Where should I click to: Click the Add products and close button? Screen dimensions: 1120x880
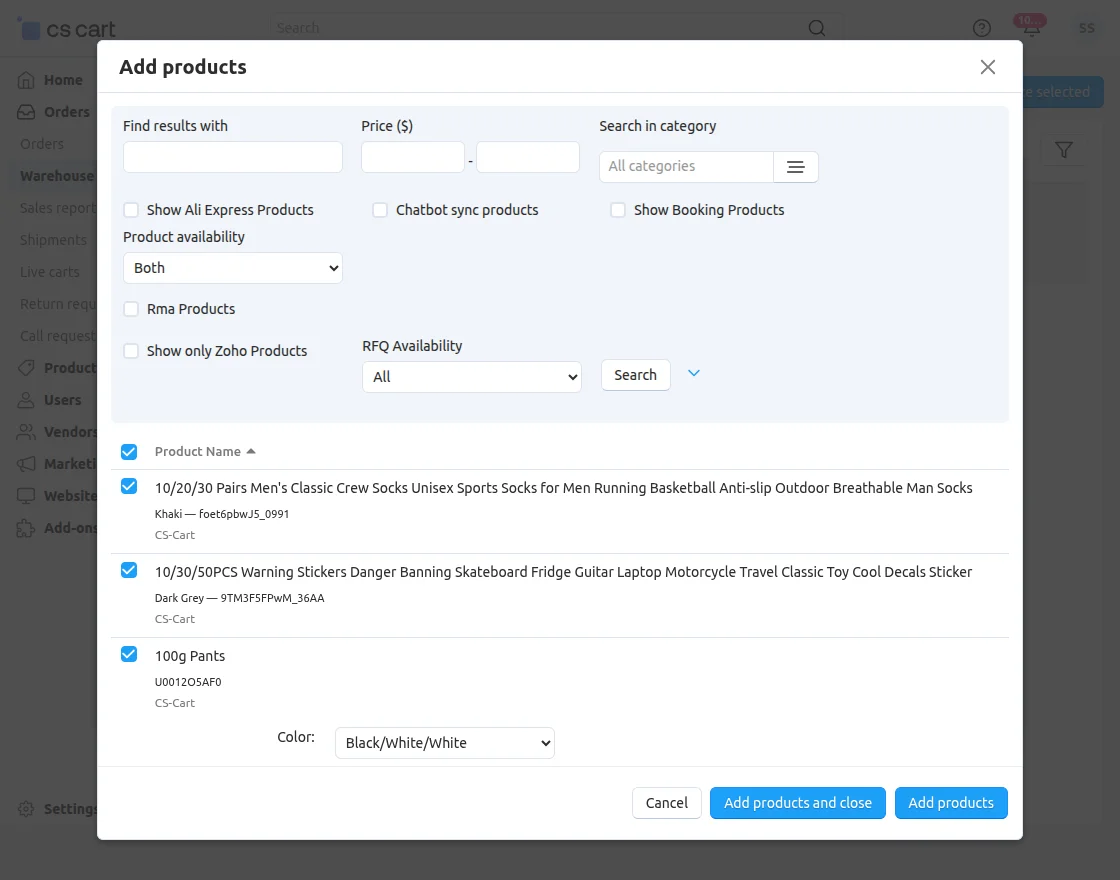pos(797,802)
